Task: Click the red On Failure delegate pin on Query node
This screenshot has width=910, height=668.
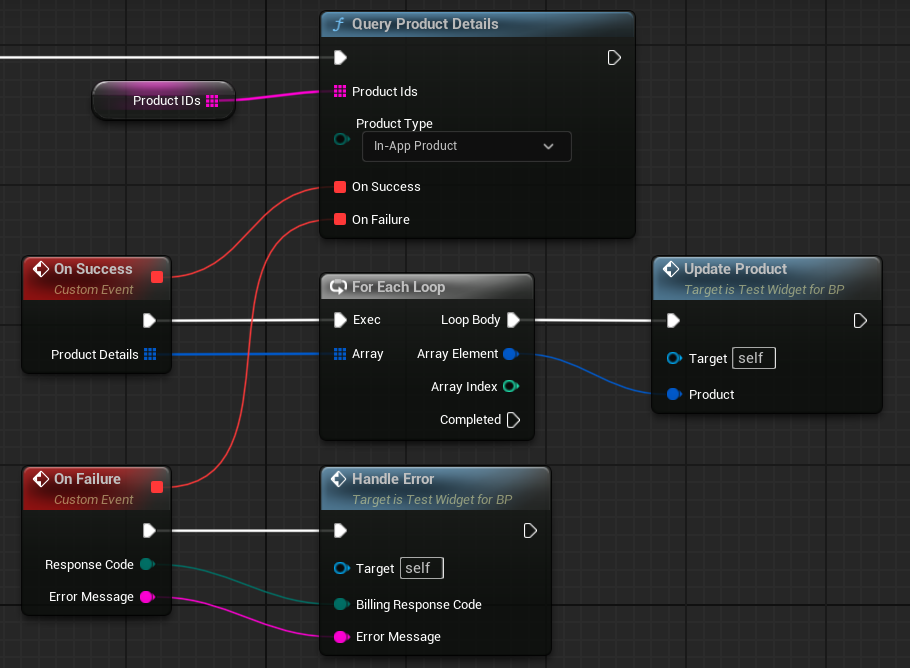Action: tap(339, 220)
